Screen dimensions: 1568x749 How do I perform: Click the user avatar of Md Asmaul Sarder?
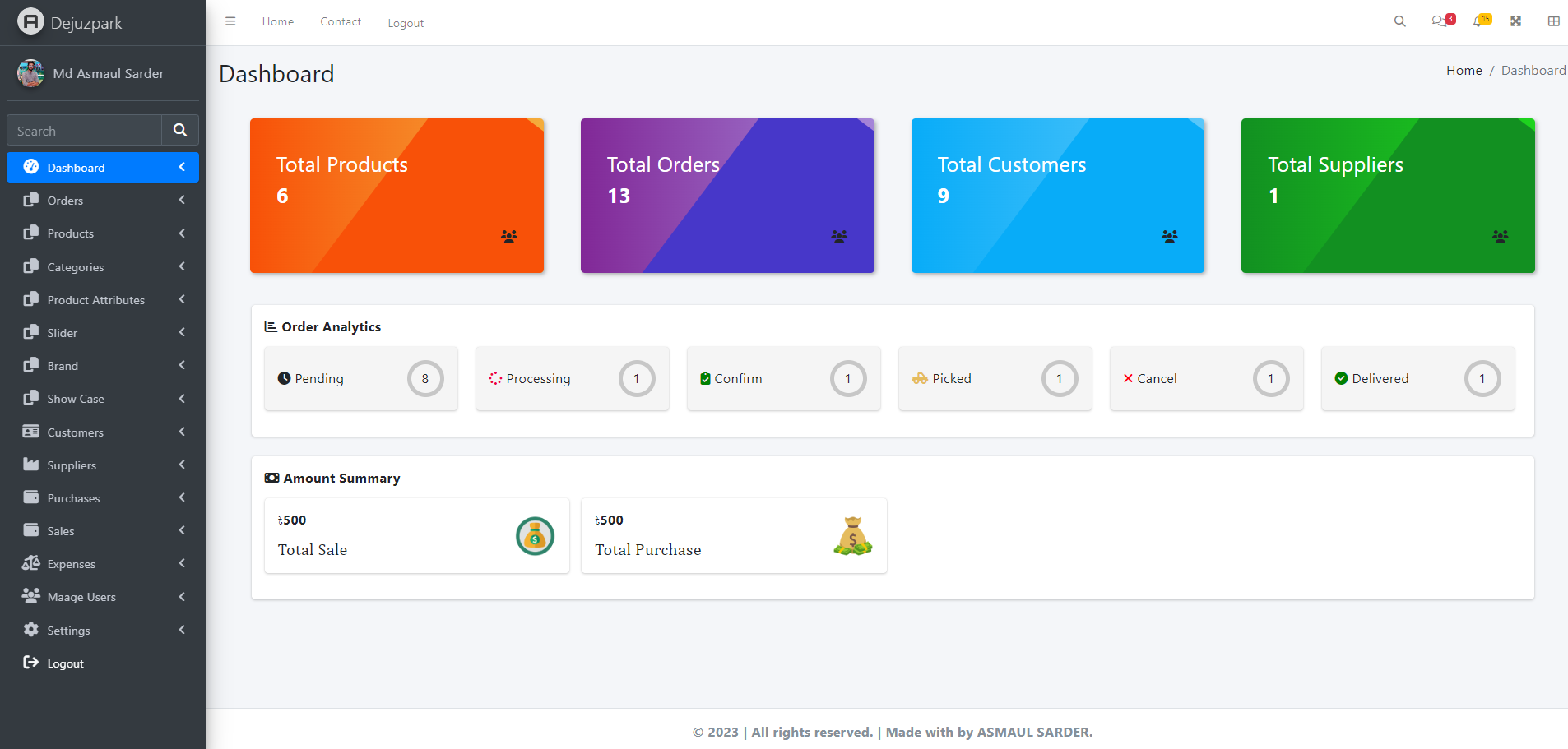click(x=31, y=73)
